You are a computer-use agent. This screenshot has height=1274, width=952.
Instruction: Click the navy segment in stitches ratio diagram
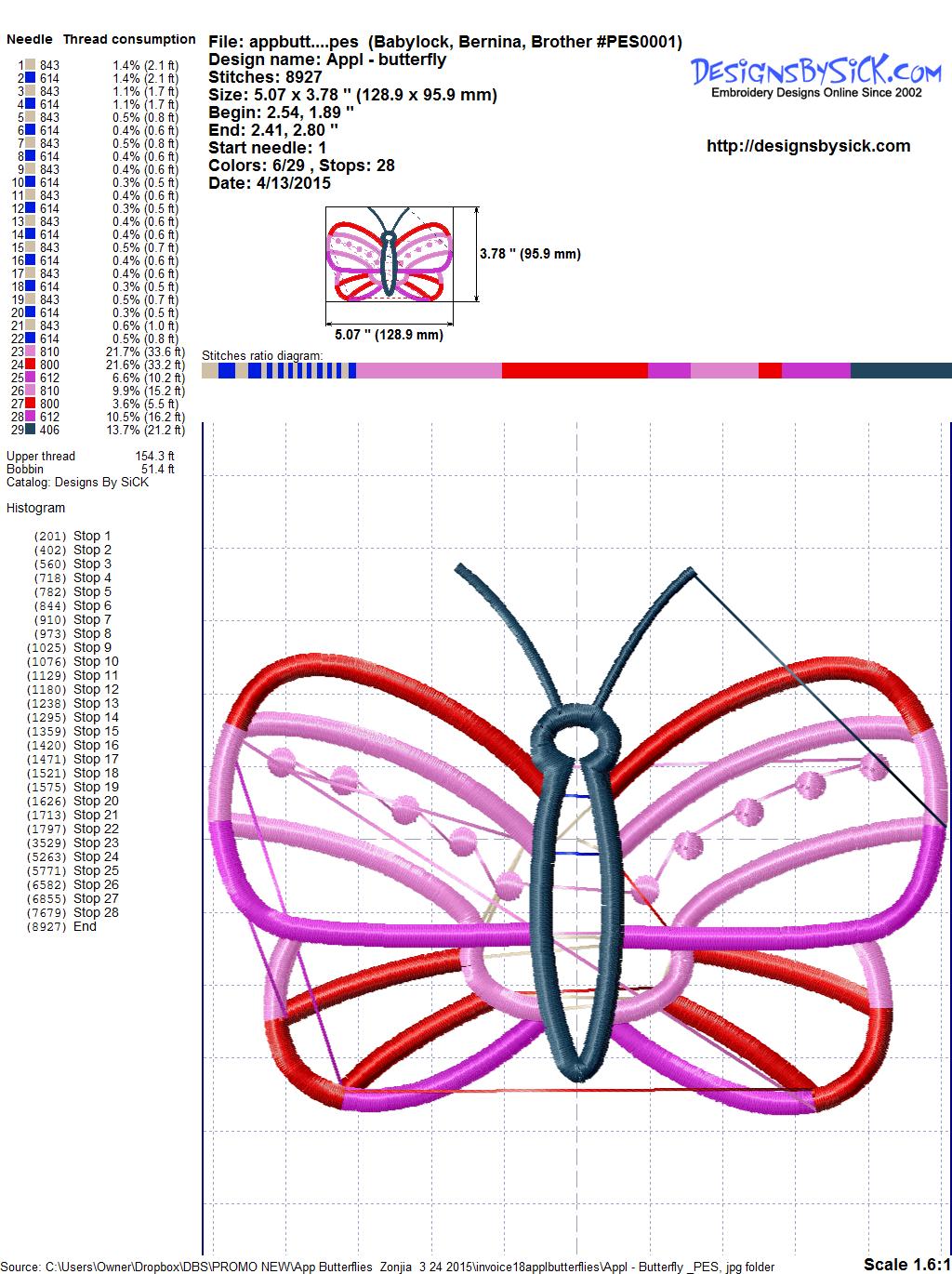point(900,371)
